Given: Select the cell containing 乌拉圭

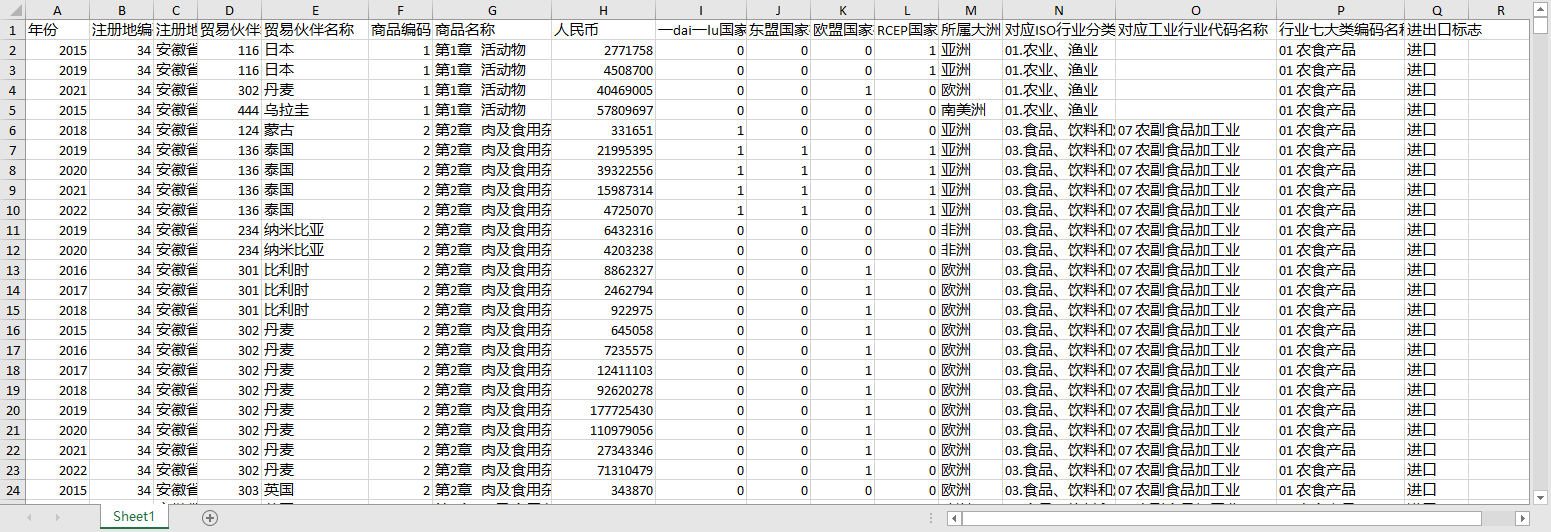Looking at the screenshot, I should 315,110.
